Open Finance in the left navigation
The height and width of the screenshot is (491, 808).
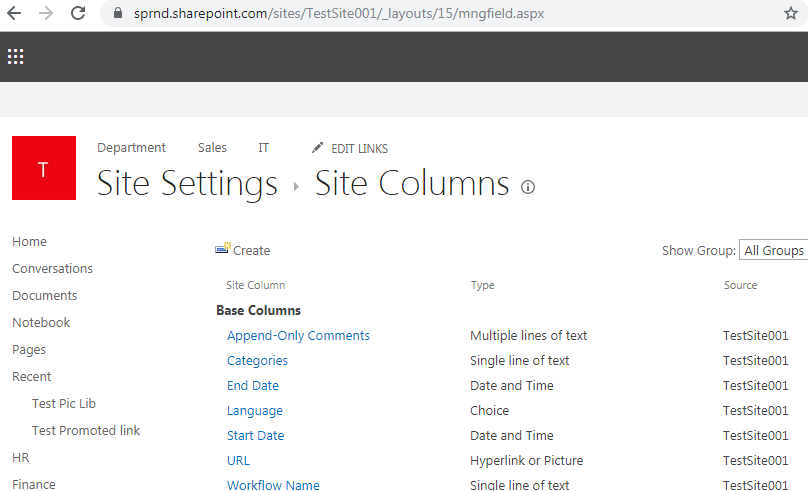34,484
